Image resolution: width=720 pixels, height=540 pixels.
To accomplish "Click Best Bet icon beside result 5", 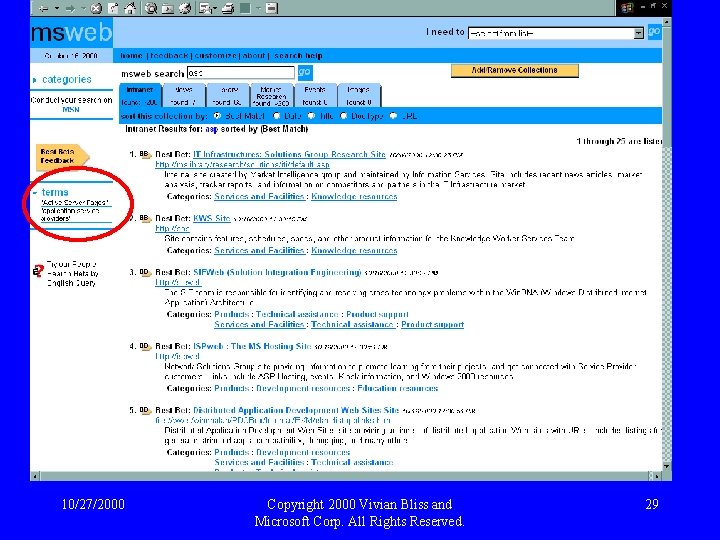I will [145, 410].
